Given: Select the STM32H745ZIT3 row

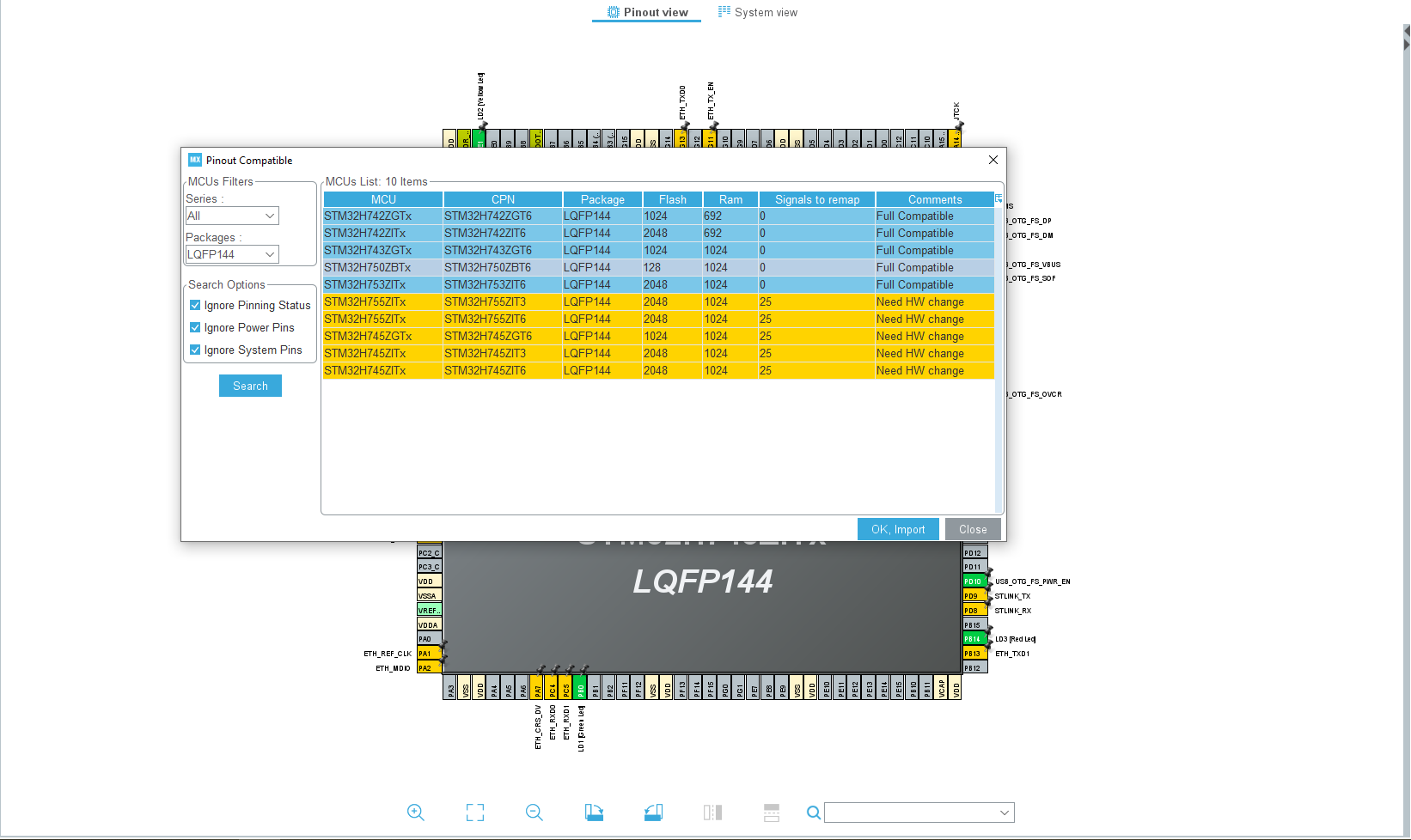Looking at the screenshot, I should tap(658, 353).
